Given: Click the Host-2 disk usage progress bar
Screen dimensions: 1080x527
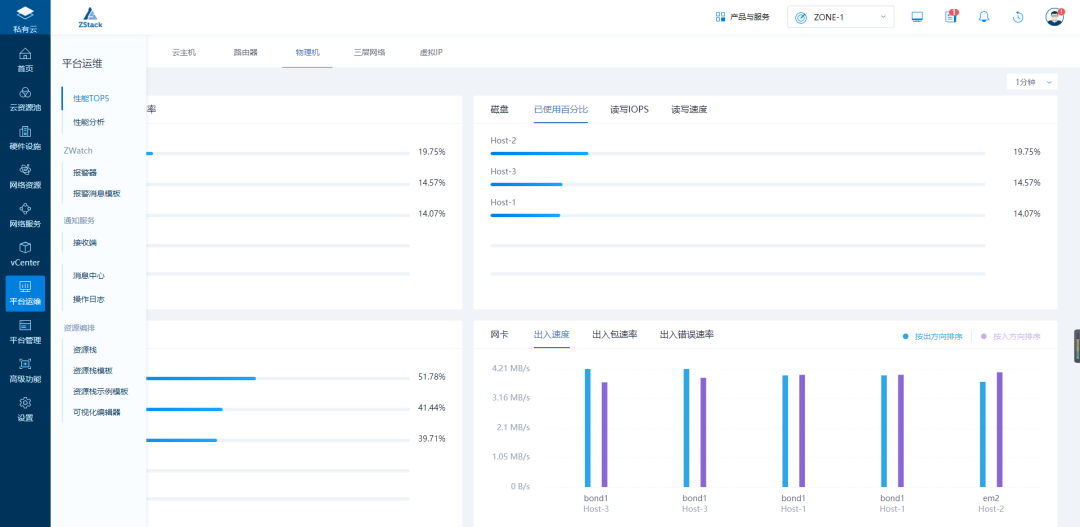Looking at the screenshot, I should 738,153.
